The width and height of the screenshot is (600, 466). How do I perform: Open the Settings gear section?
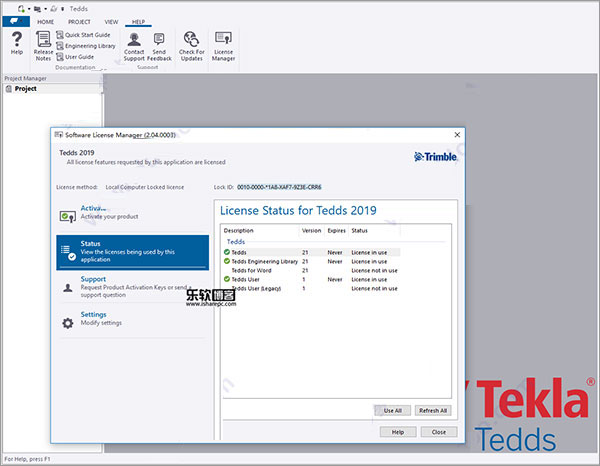click(x=132, y=319)
